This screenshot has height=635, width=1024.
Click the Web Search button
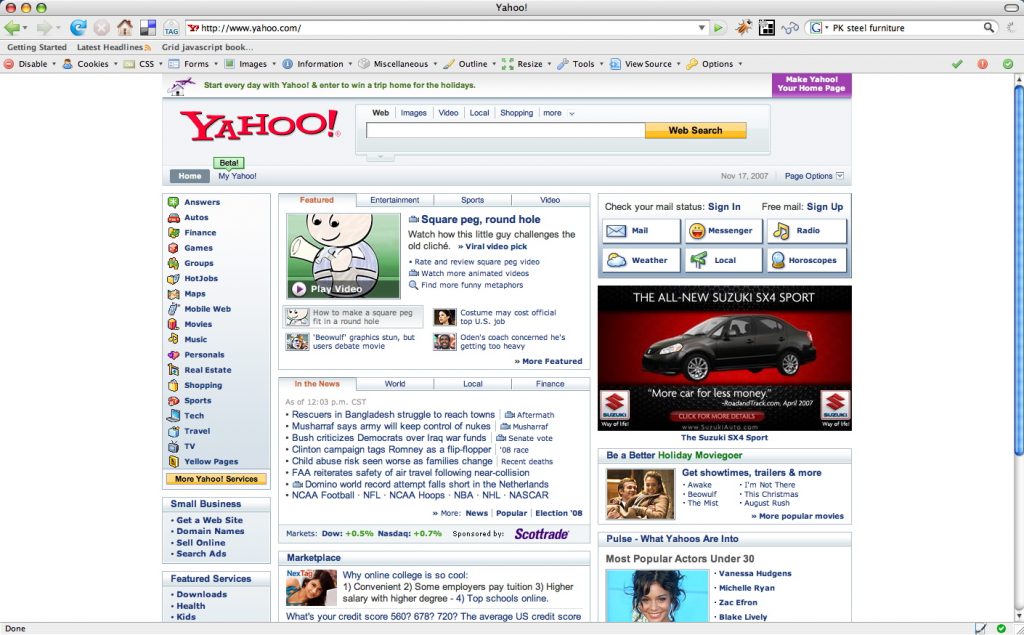696,131
